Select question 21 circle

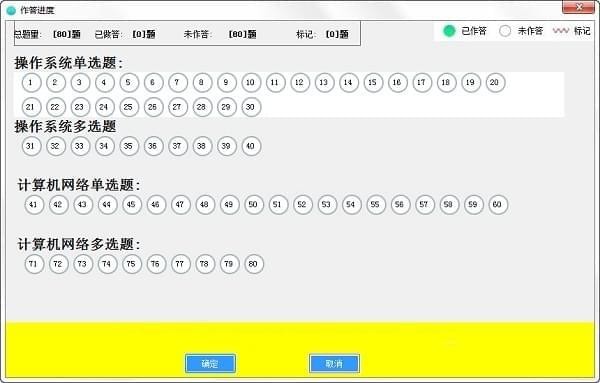pyautogui.click(x=31, y=107)
